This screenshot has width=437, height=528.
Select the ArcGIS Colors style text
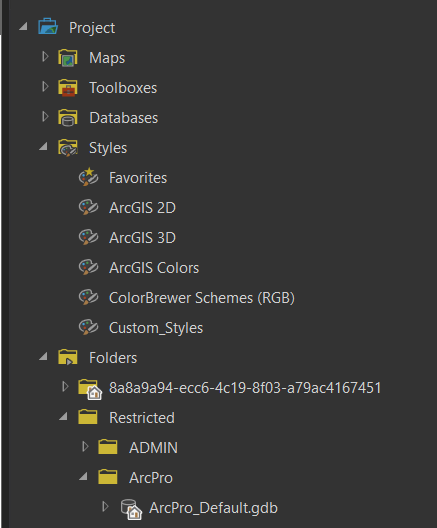154,268
